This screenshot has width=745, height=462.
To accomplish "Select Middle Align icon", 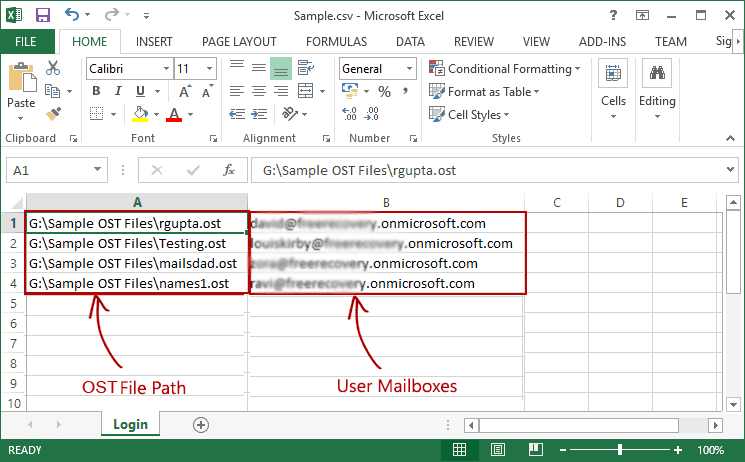I will point(258,68).
